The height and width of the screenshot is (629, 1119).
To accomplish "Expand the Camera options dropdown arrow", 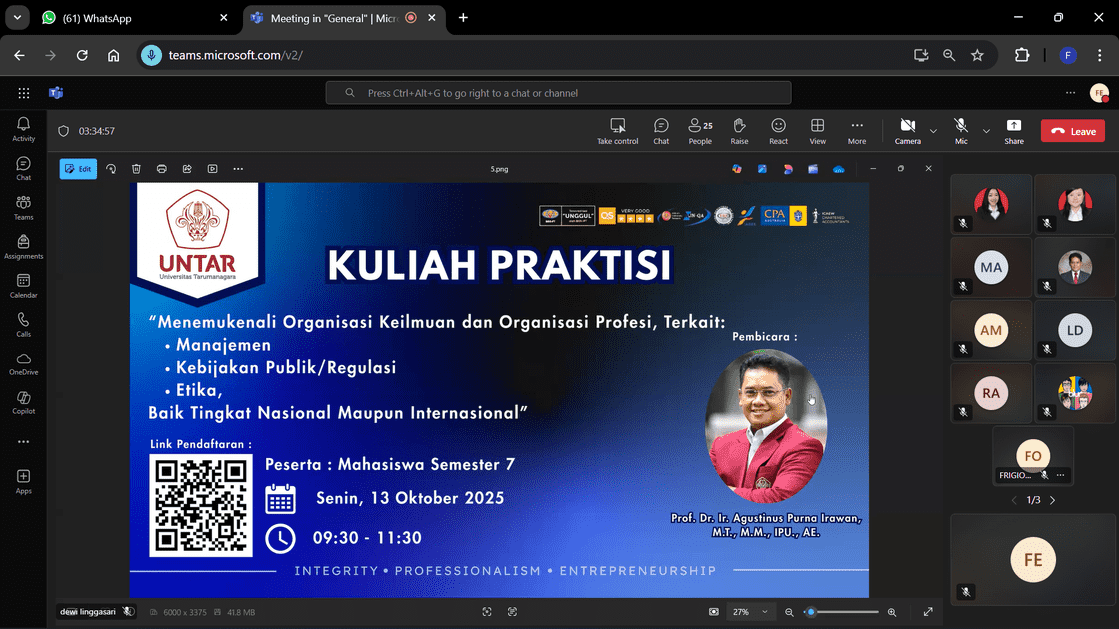I will (x=933, y=131).
